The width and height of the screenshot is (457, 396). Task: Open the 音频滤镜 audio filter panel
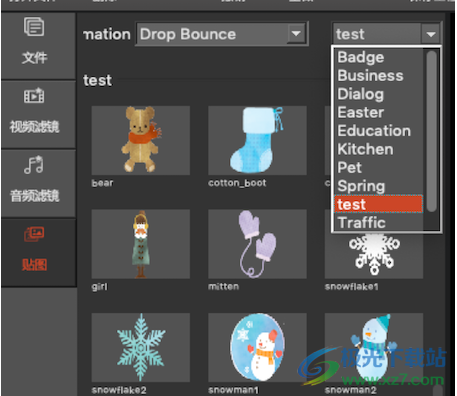click(x=38, y=183)
